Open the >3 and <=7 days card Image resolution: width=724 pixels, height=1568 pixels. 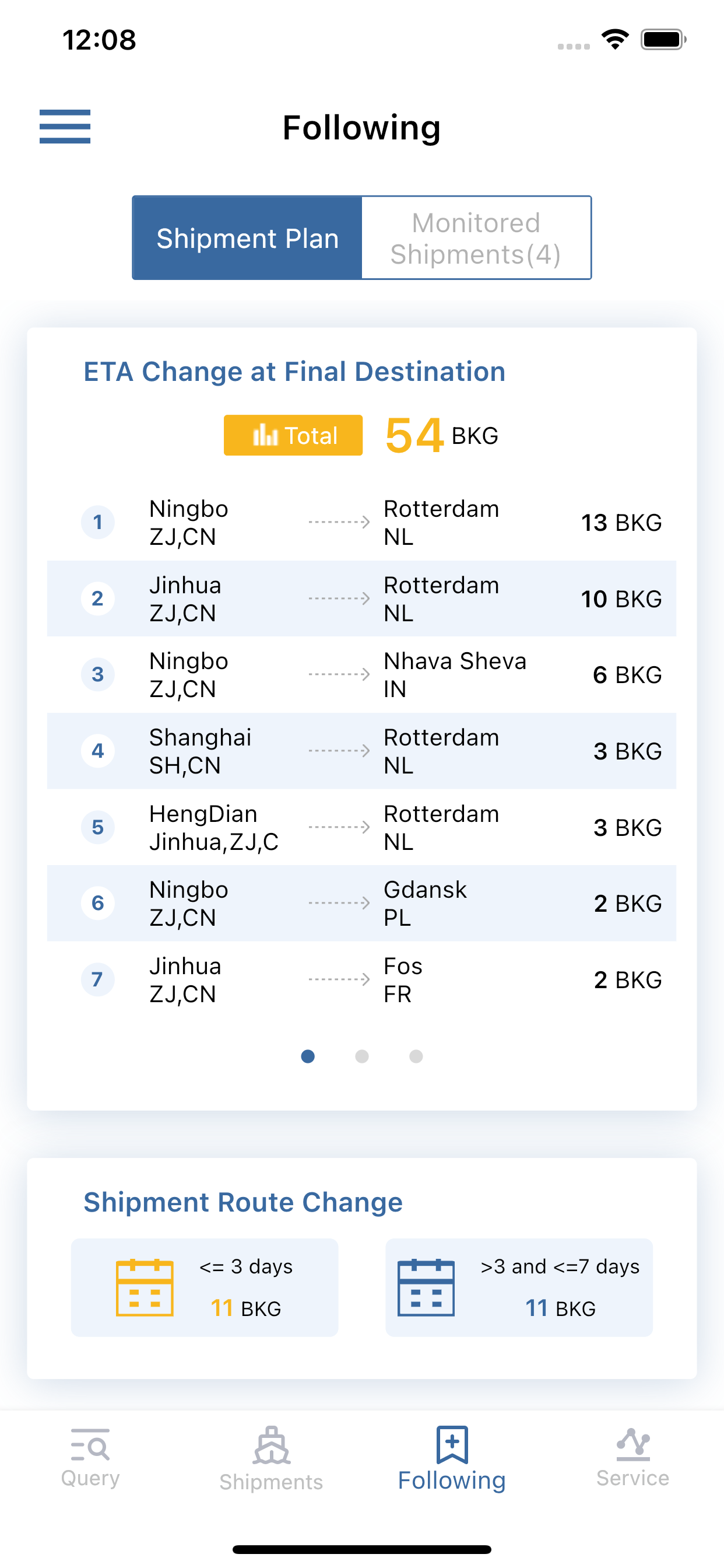(518, 1287)
